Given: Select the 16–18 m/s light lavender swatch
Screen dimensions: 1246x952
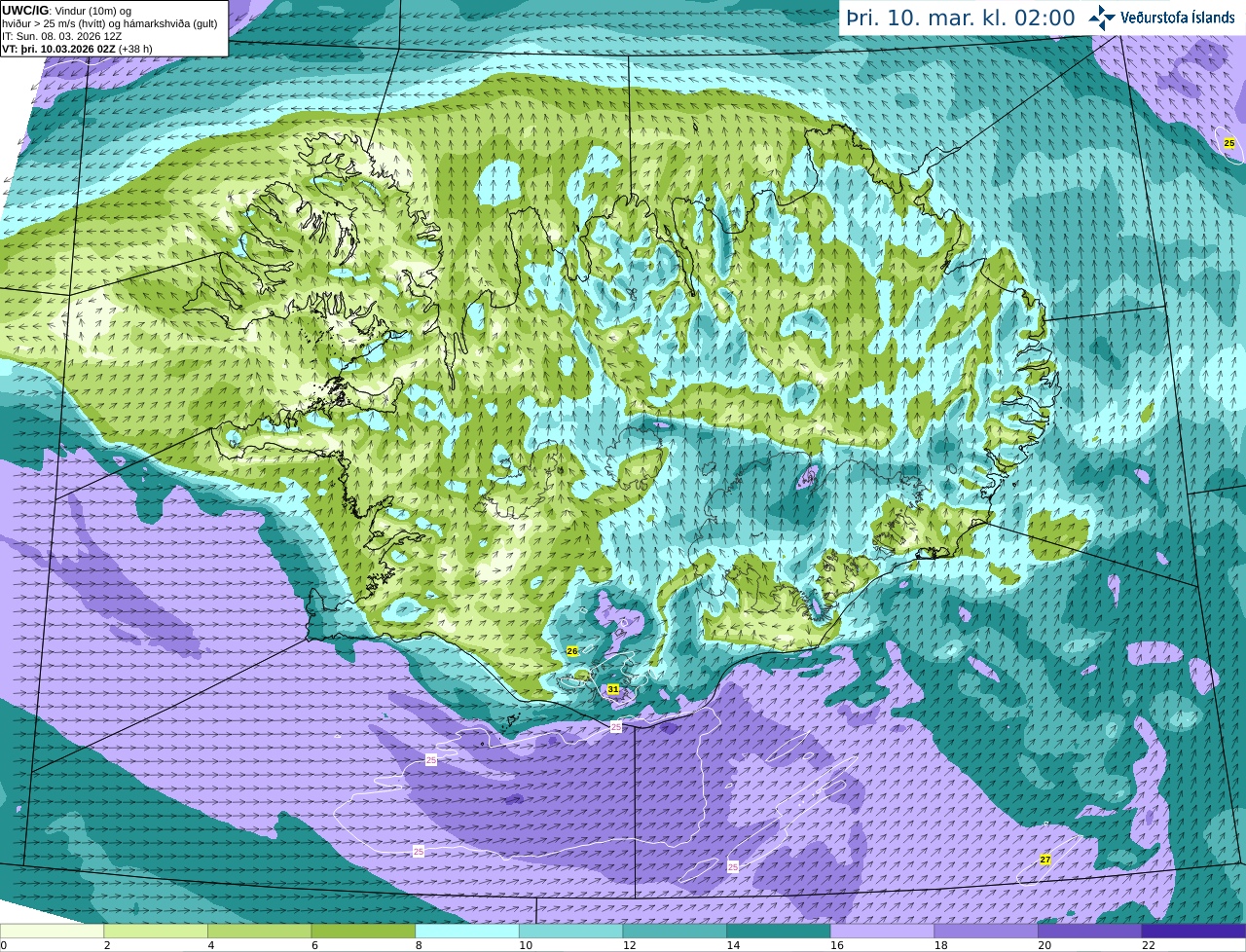Looking at the screenshot, I should pyautogui.click(x=882, y=931).
